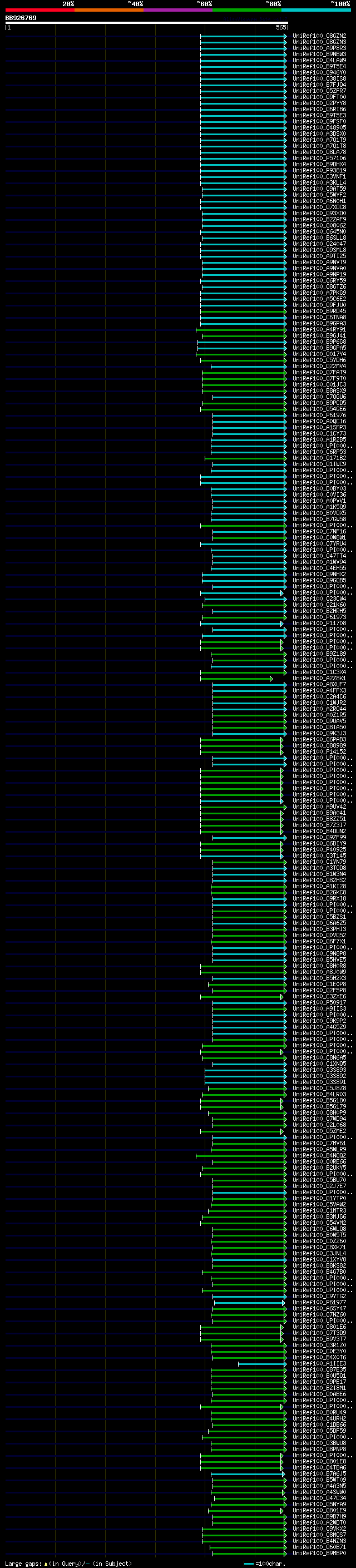
Task: Select the UniRef100_A4FFX3 label
Action: pyautogui.click(x=319, y=691)
